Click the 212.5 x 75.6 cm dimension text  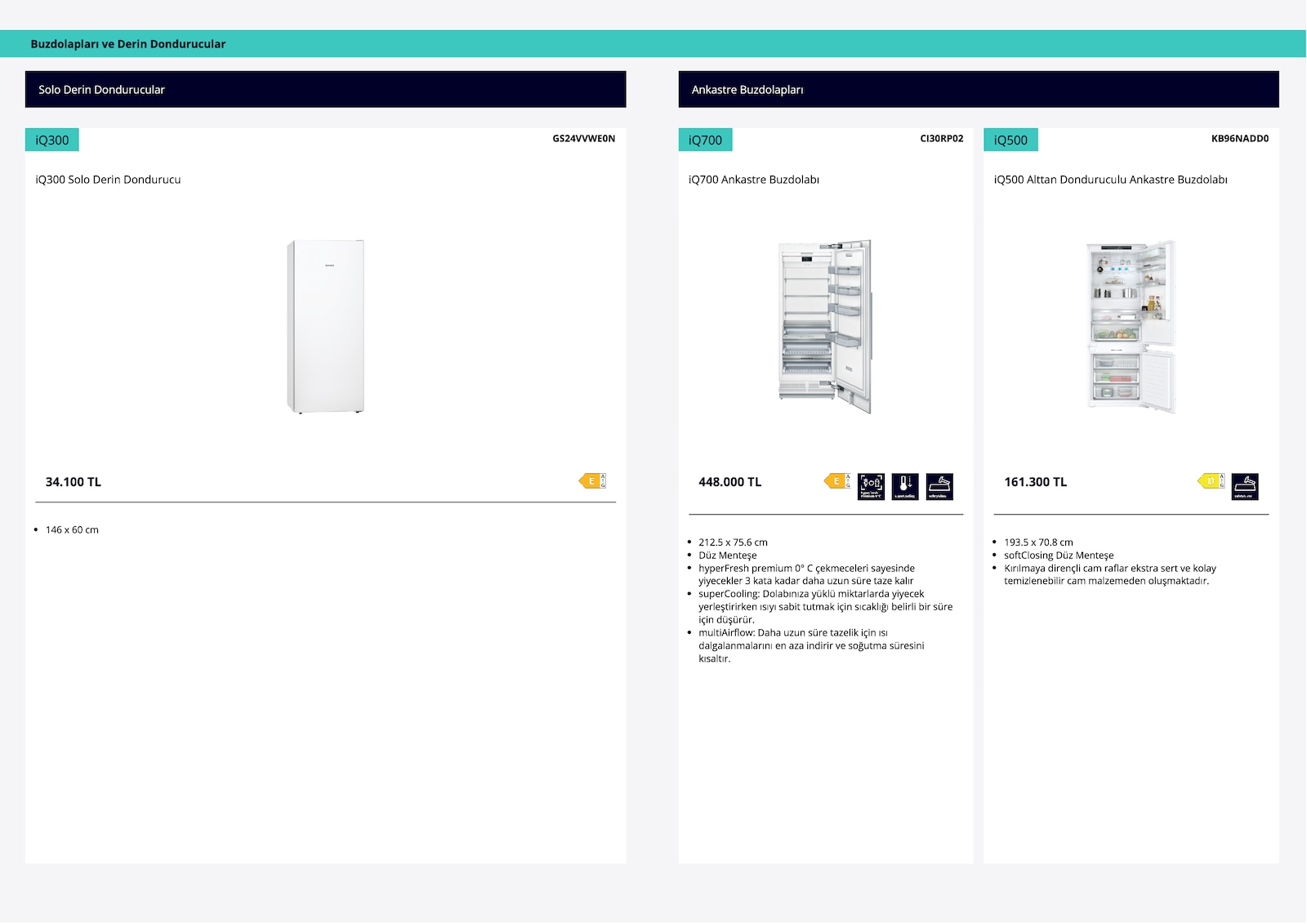(733, 542)
